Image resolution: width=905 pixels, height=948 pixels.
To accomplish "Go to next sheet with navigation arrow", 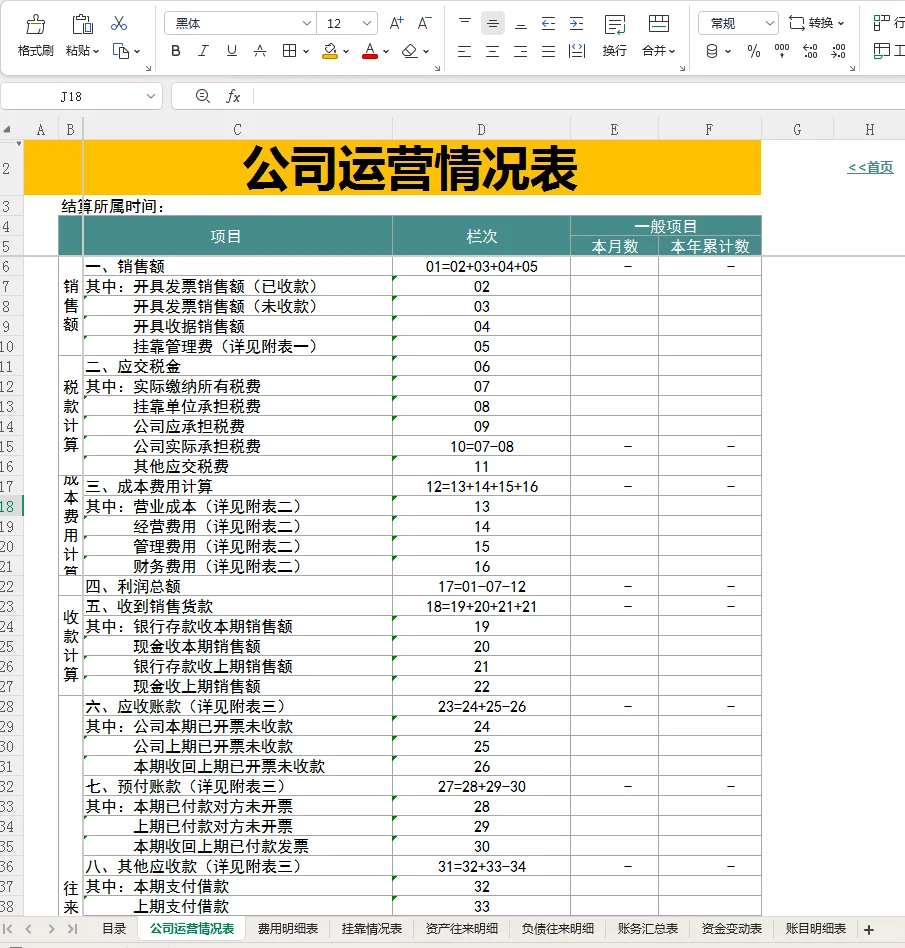I will 51,929.
